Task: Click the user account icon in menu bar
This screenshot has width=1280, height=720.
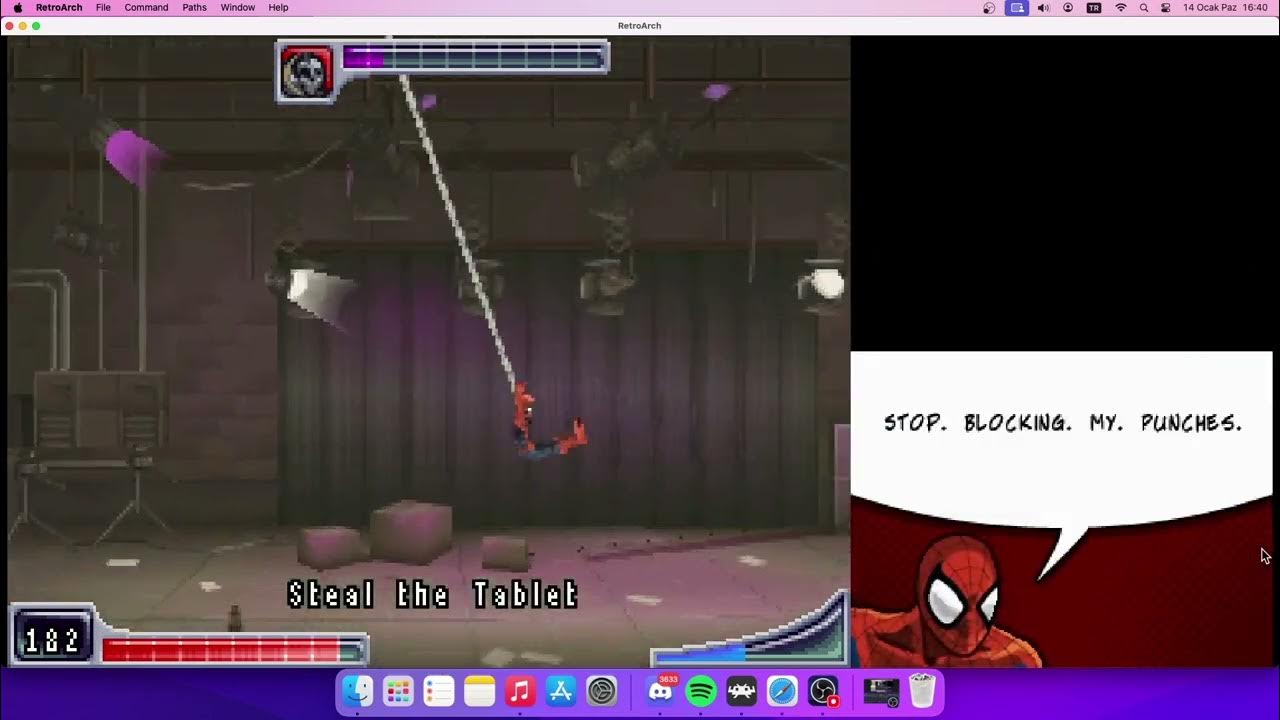Action: 1068,7
